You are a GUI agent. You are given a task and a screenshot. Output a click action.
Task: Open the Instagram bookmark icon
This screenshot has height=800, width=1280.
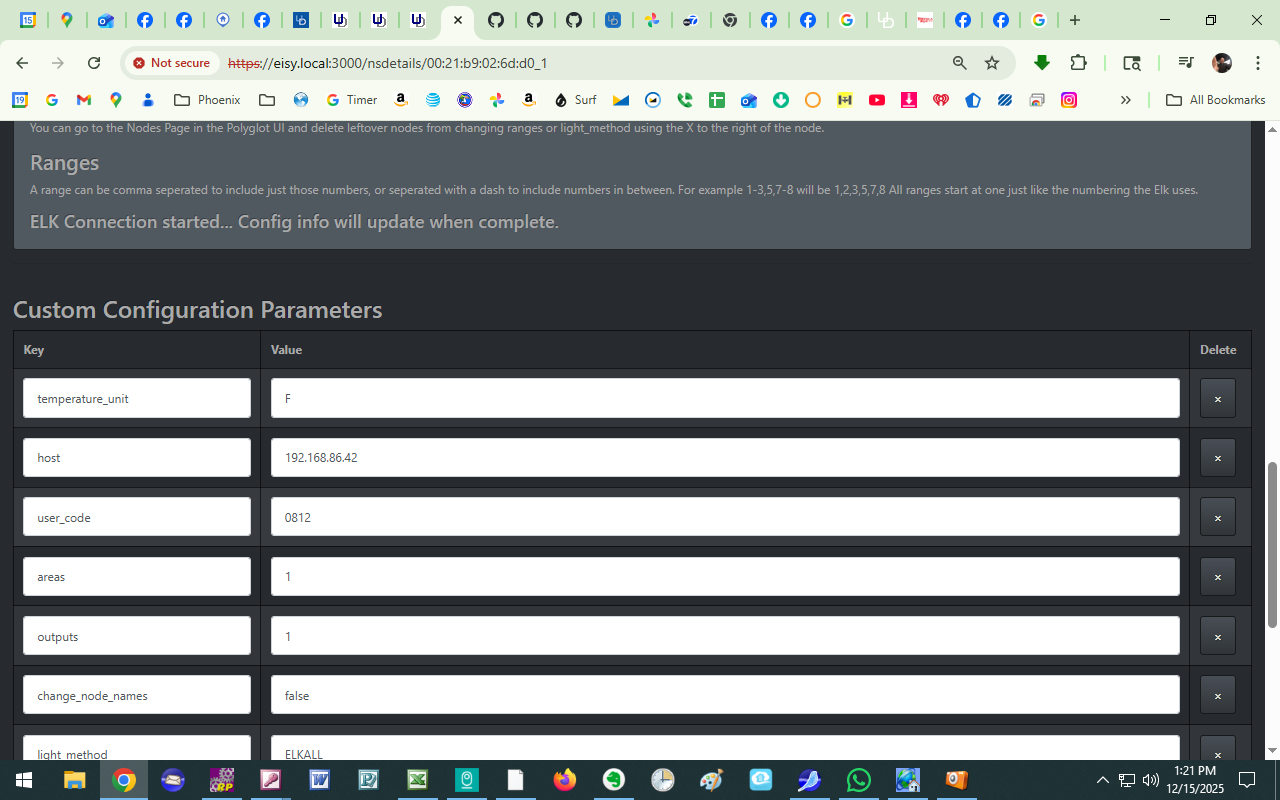tap(1069, 100)
